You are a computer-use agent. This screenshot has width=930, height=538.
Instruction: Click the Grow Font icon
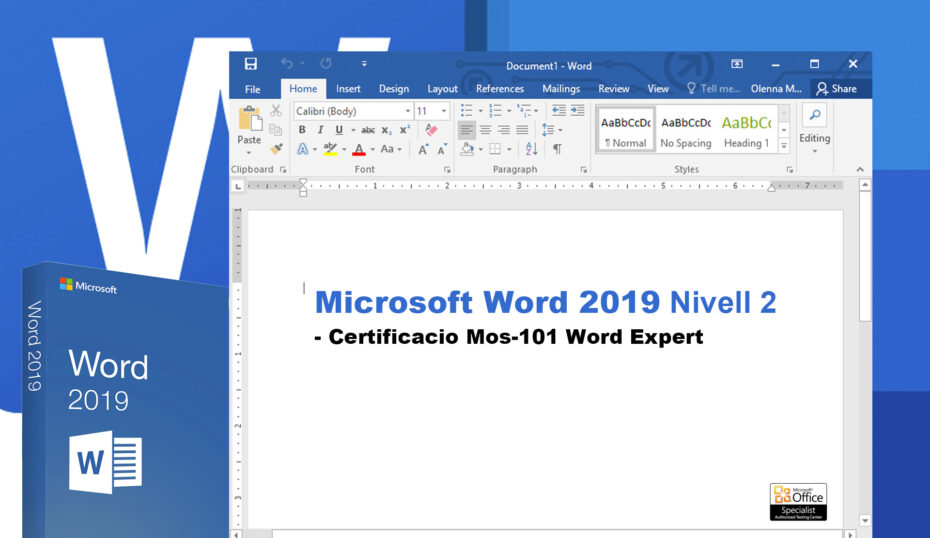(423, 149)
